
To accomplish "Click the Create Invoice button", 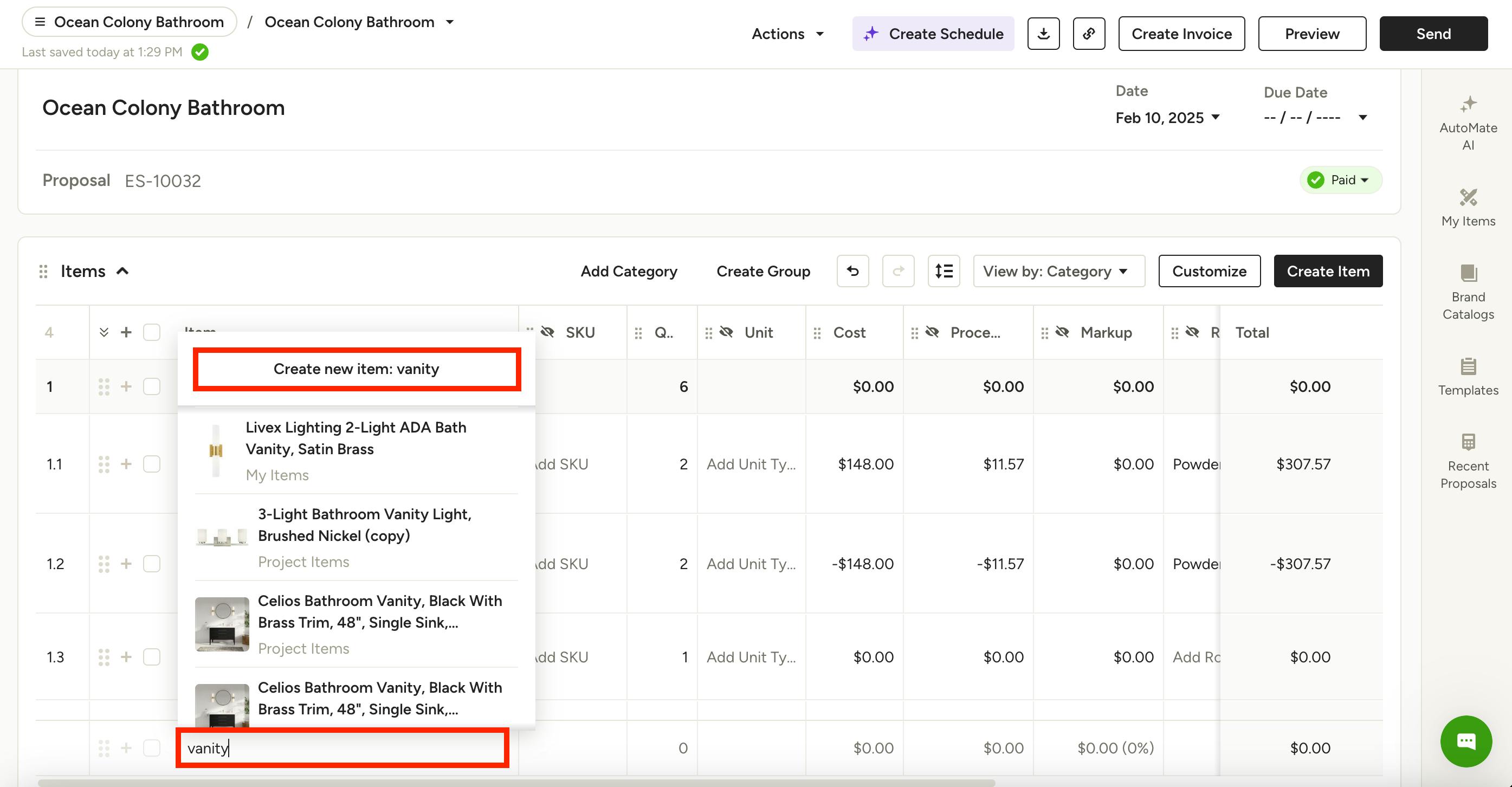I will point(1181,34).
